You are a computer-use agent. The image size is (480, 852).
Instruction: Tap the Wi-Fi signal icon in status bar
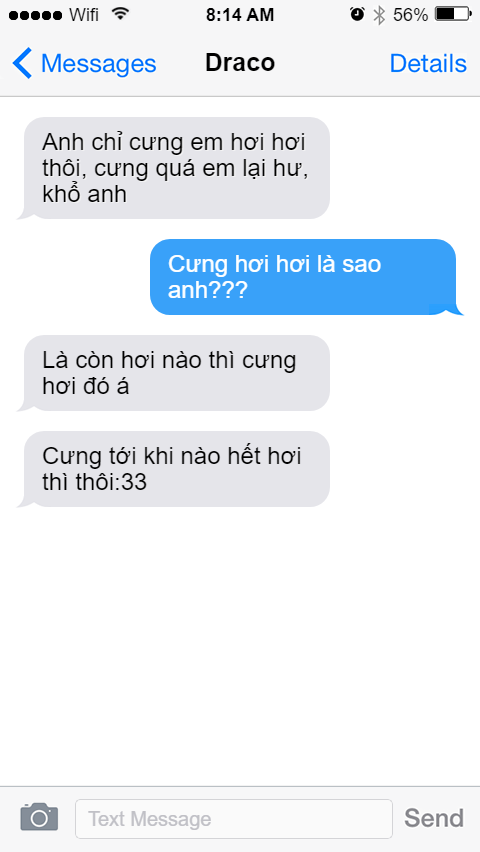pyautogui.click(x=120, y=14)
